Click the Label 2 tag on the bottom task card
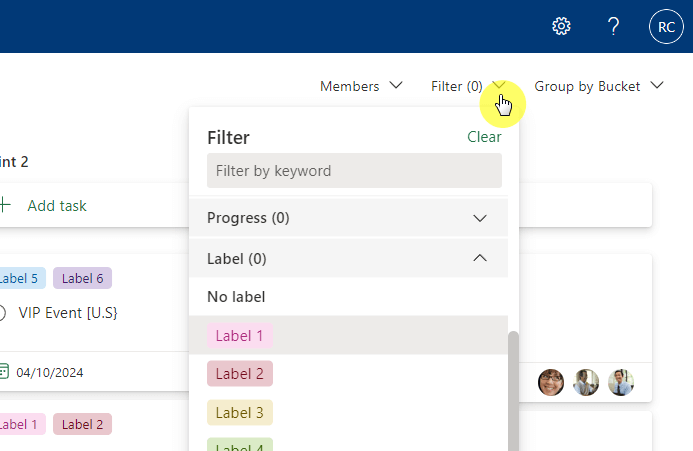This screenshot has width=693, height=451. tap(82, 424)
